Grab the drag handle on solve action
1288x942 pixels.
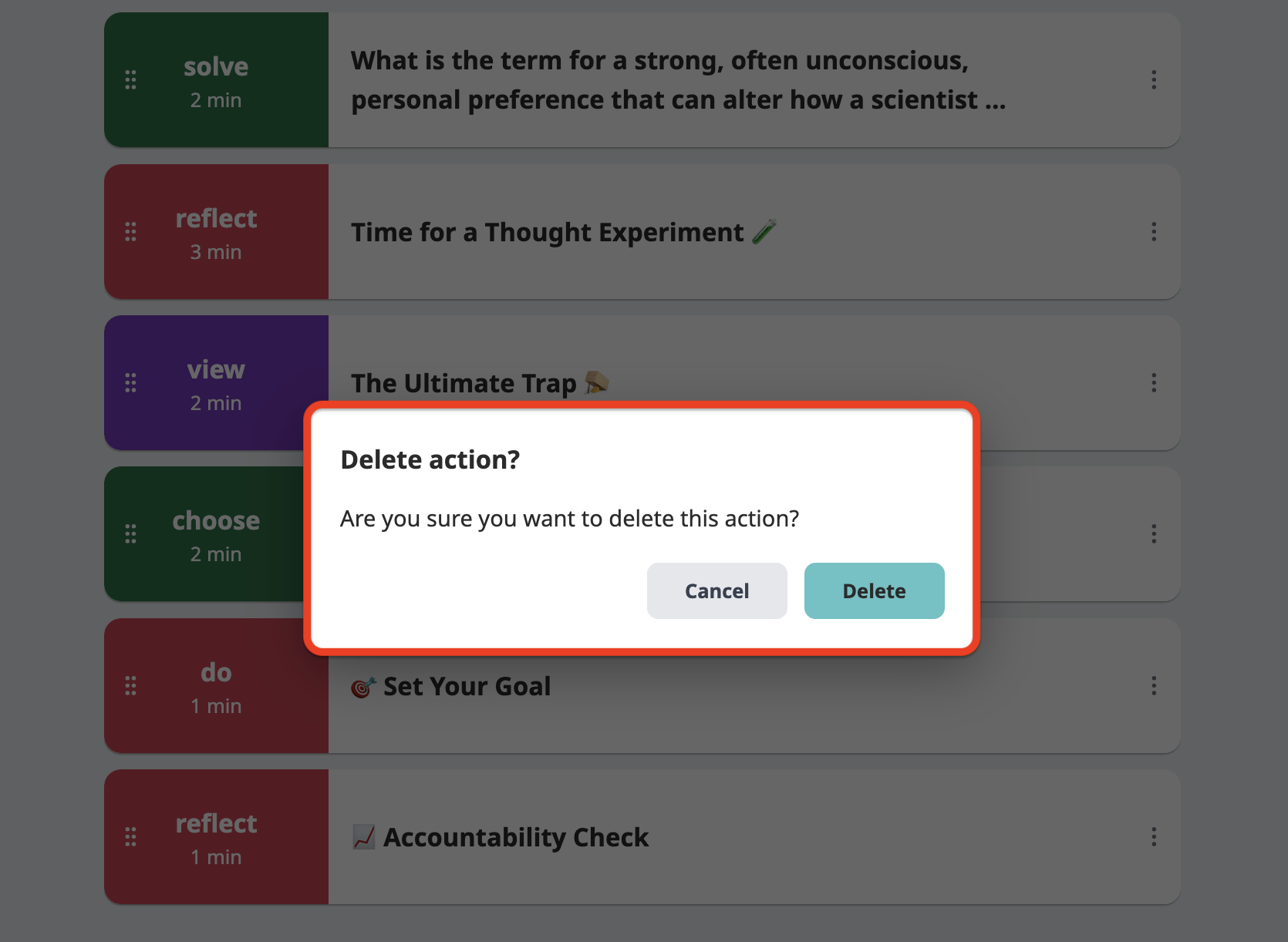[x=130, y=80]
